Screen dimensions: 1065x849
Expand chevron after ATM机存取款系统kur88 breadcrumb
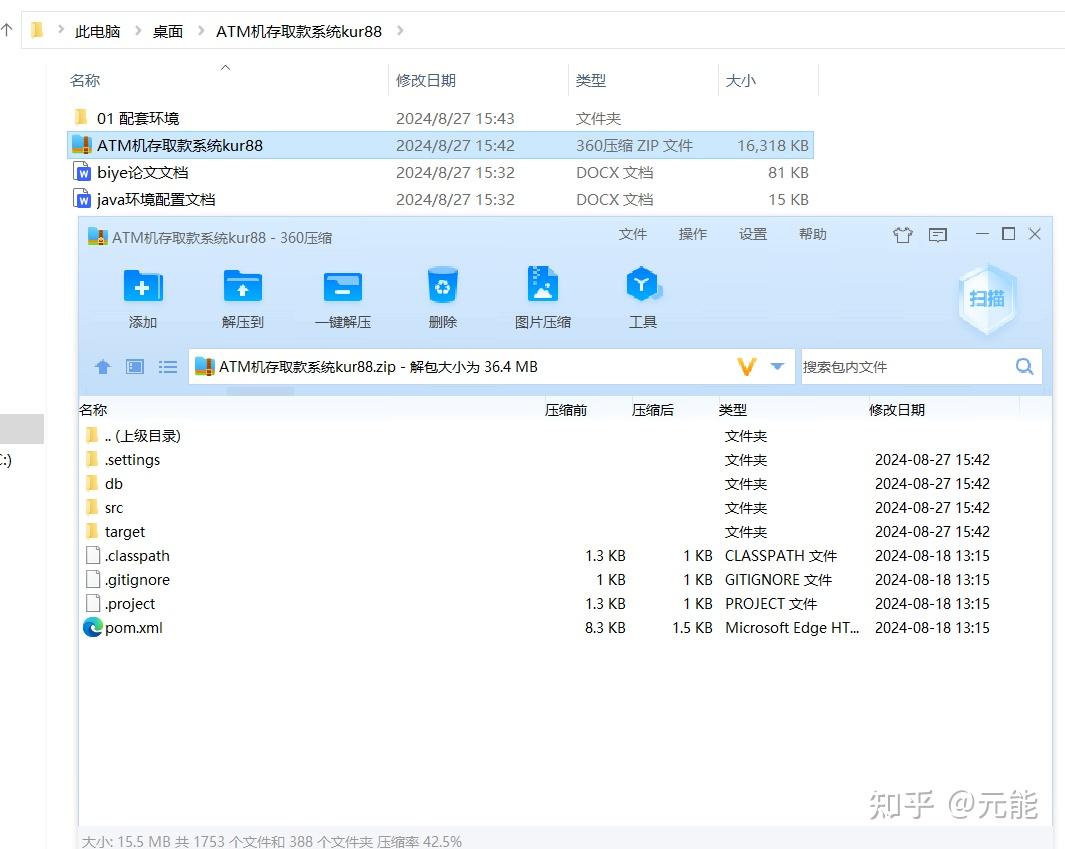[x=400, y=31]
